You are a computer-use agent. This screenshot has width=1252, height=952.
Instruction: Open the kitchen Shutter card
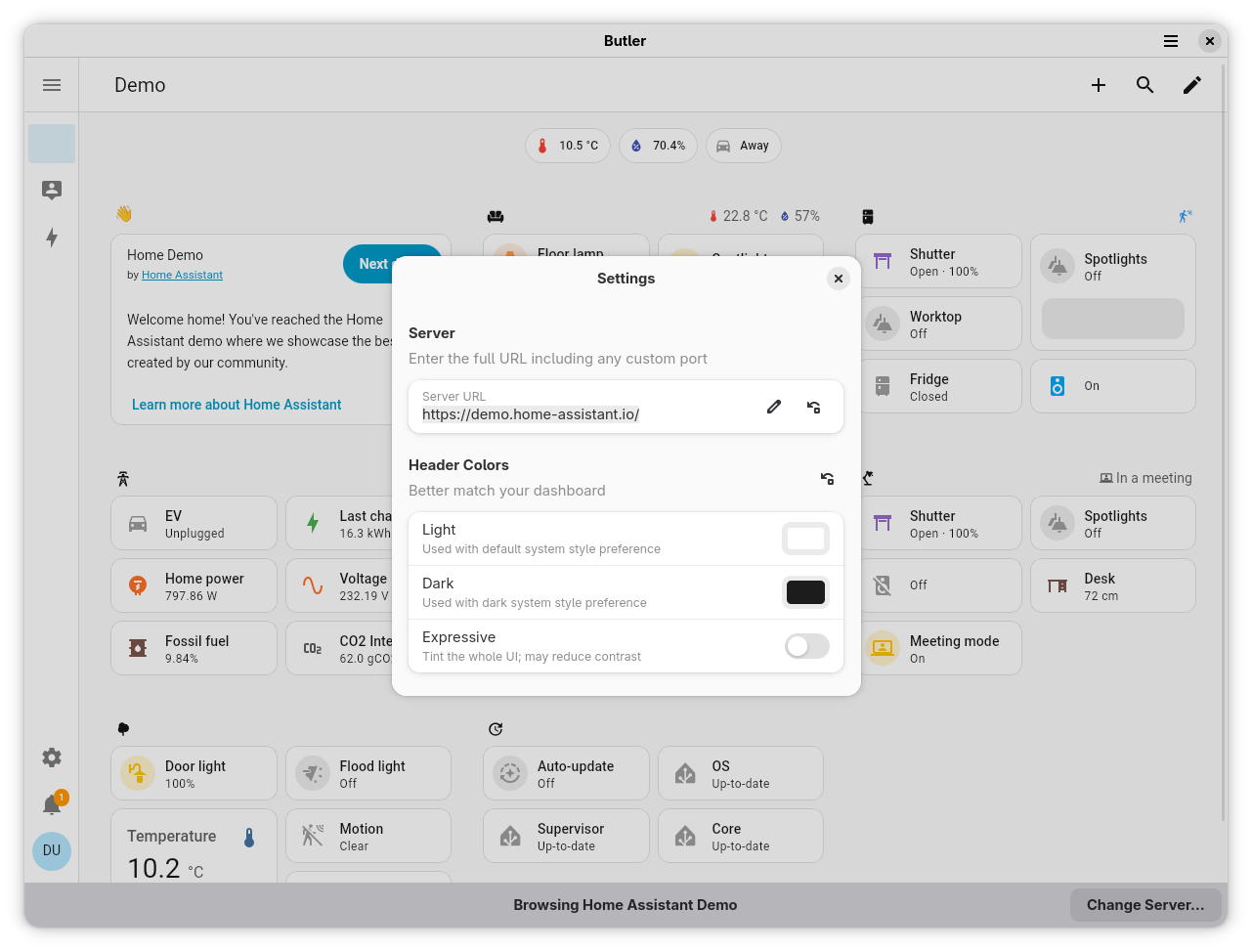point(938,261)
